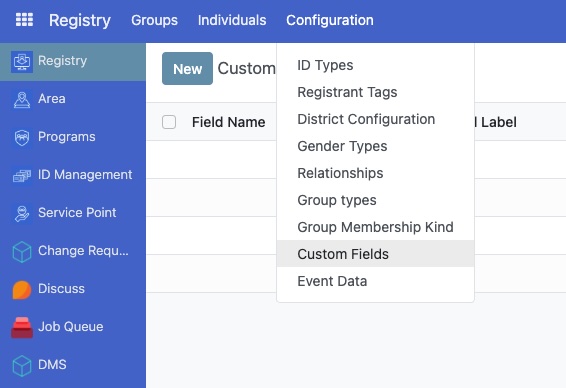Screen dimensions: 566x388
Task: Click the Custom breadcrumb title
Action: (247, 69)
